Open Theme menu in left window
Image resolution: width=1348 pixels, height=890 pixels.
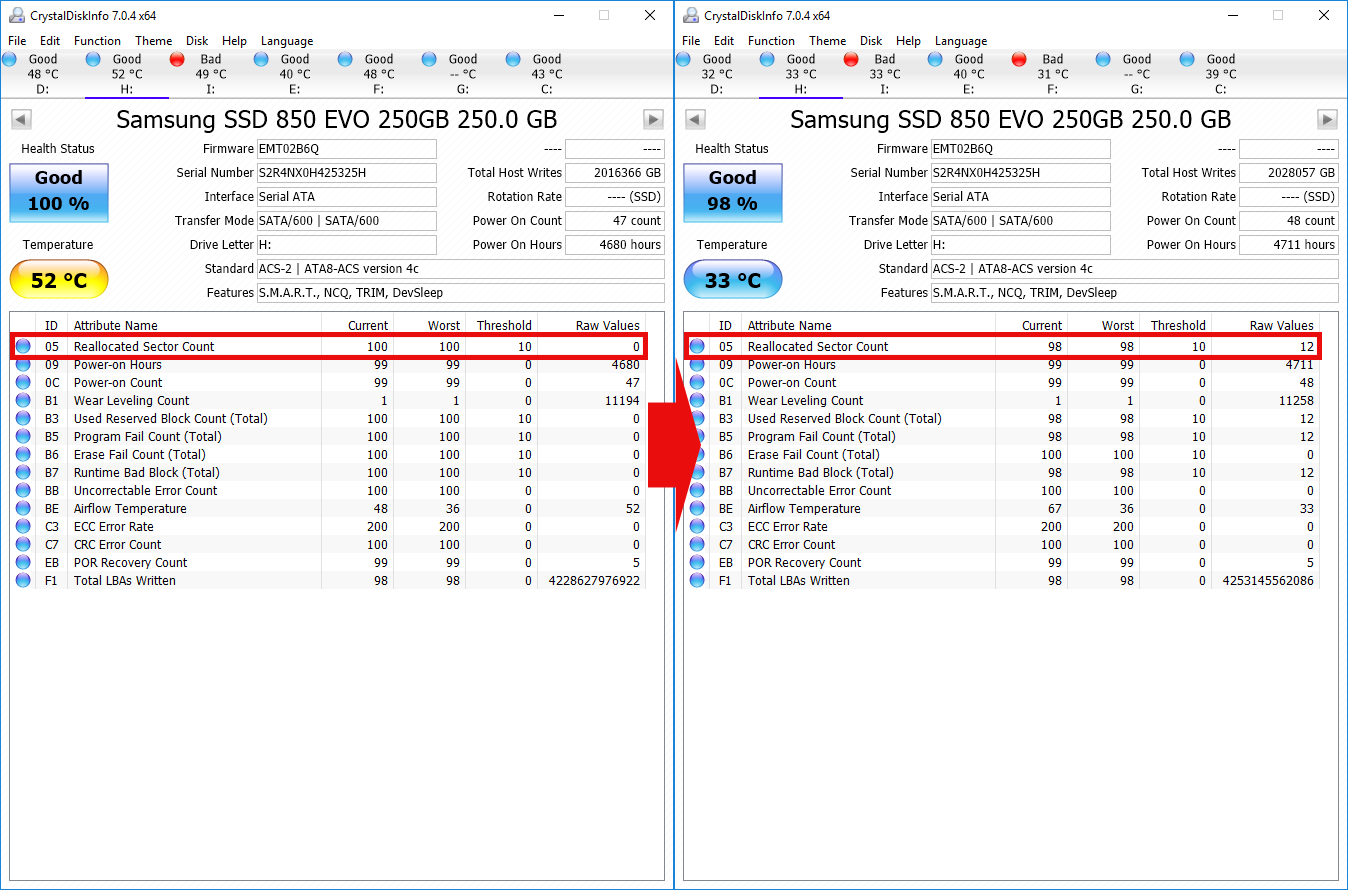click(x=153, y=41)
